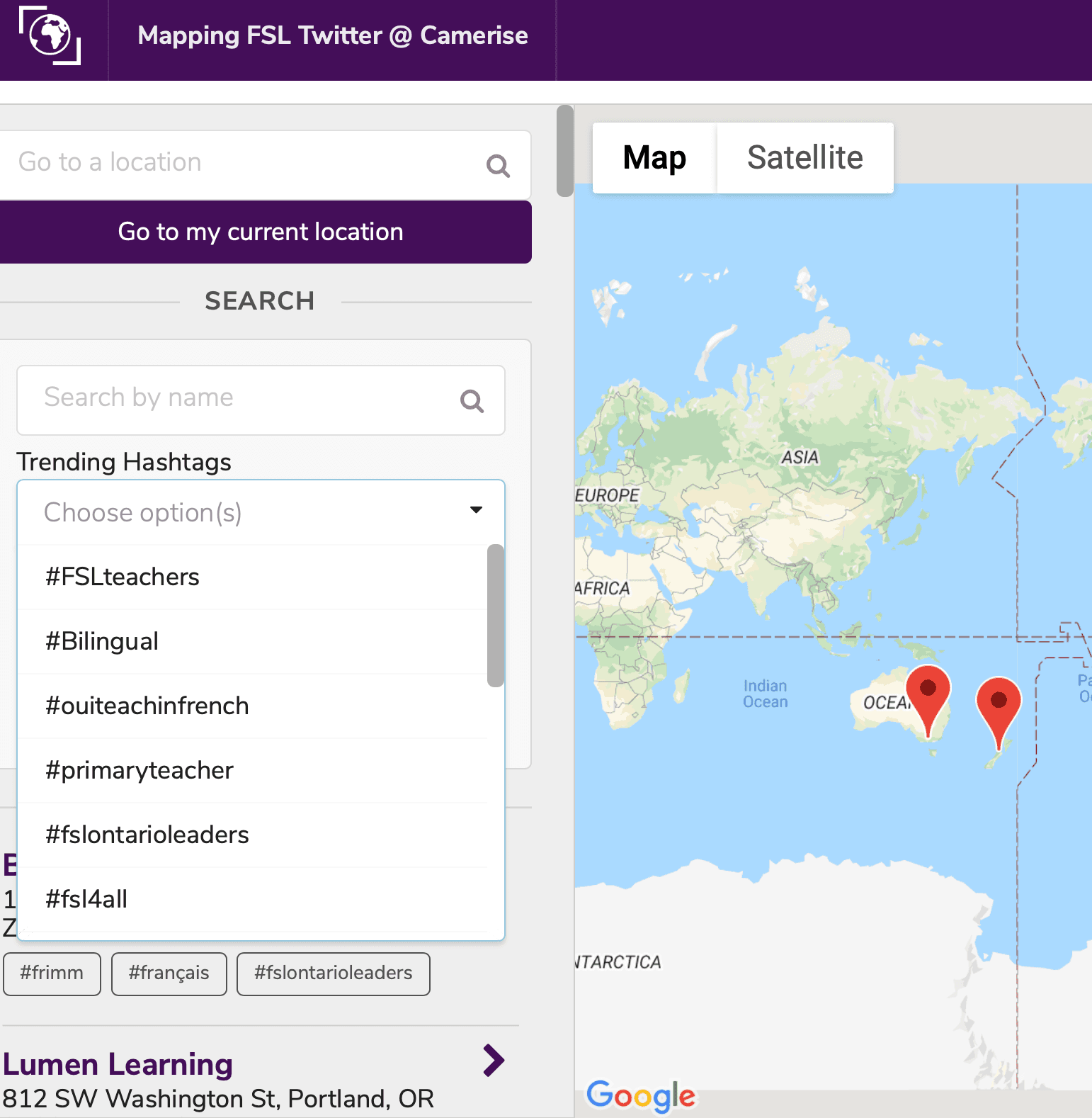1092x1118 pixels.
Task: Click the Google logo on map
Action: (641, 1095)
